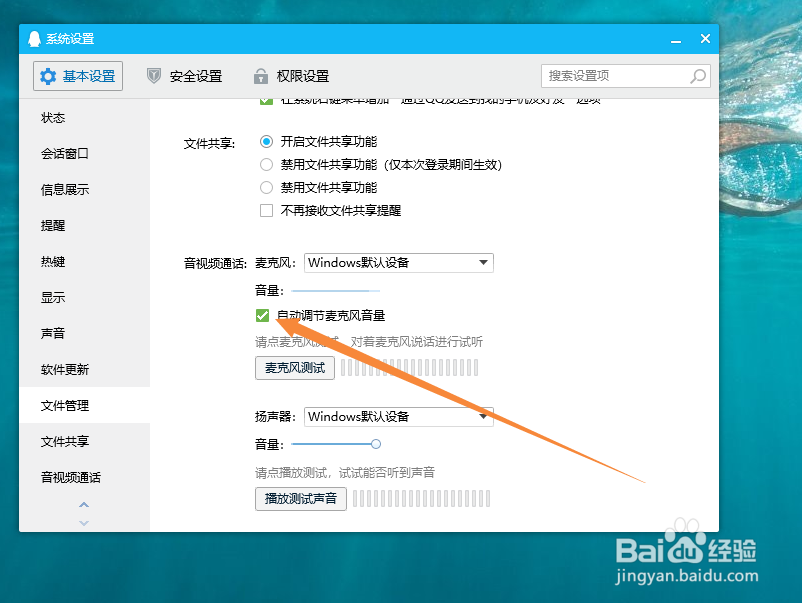The width and height of the screenshot is (802, 603).
Task: Click the sidebar scroll-up chevron
Action: pos(84,505)
